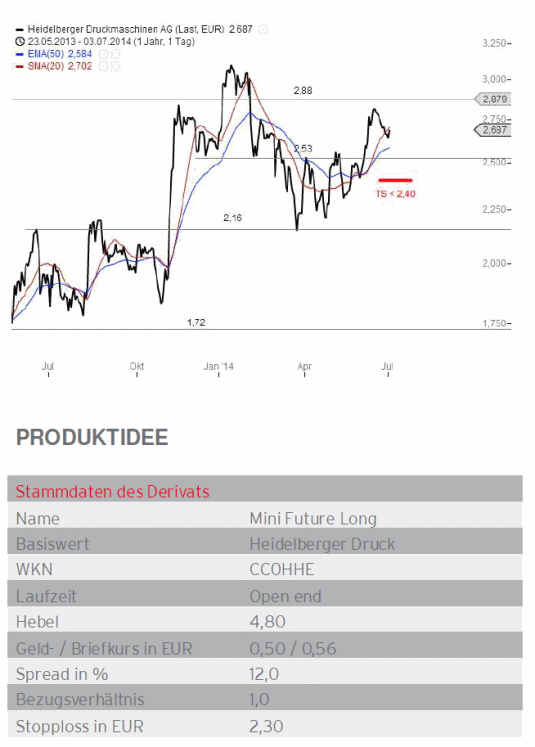The width and height of the screenshot is (535, 747).
Task: Click the red TS < 2,40 stop line
Action: coord(395,180)
